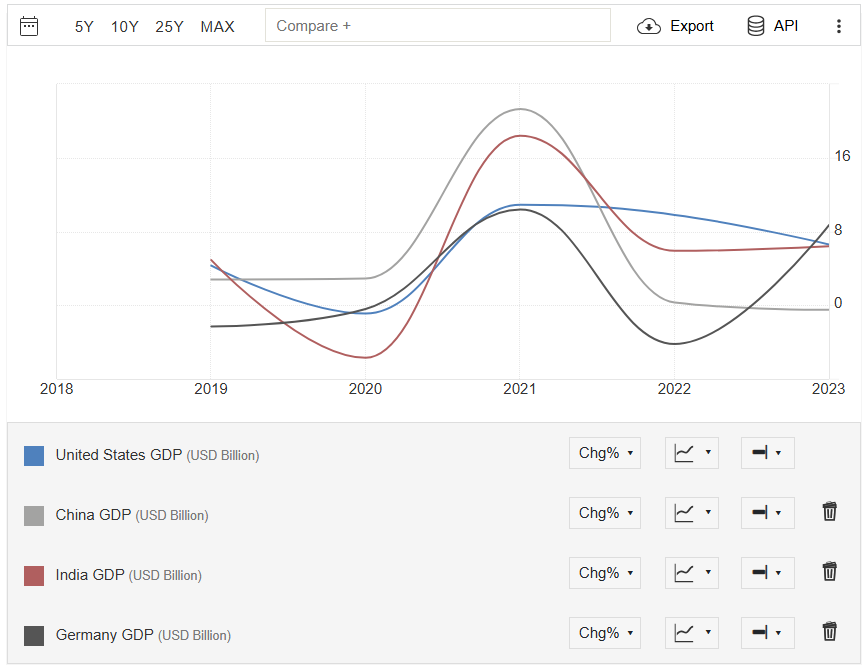The height and width of the screenshot is (669, 865).
Task: Click the Export cloud download icon
Action: tap(649, 26)
